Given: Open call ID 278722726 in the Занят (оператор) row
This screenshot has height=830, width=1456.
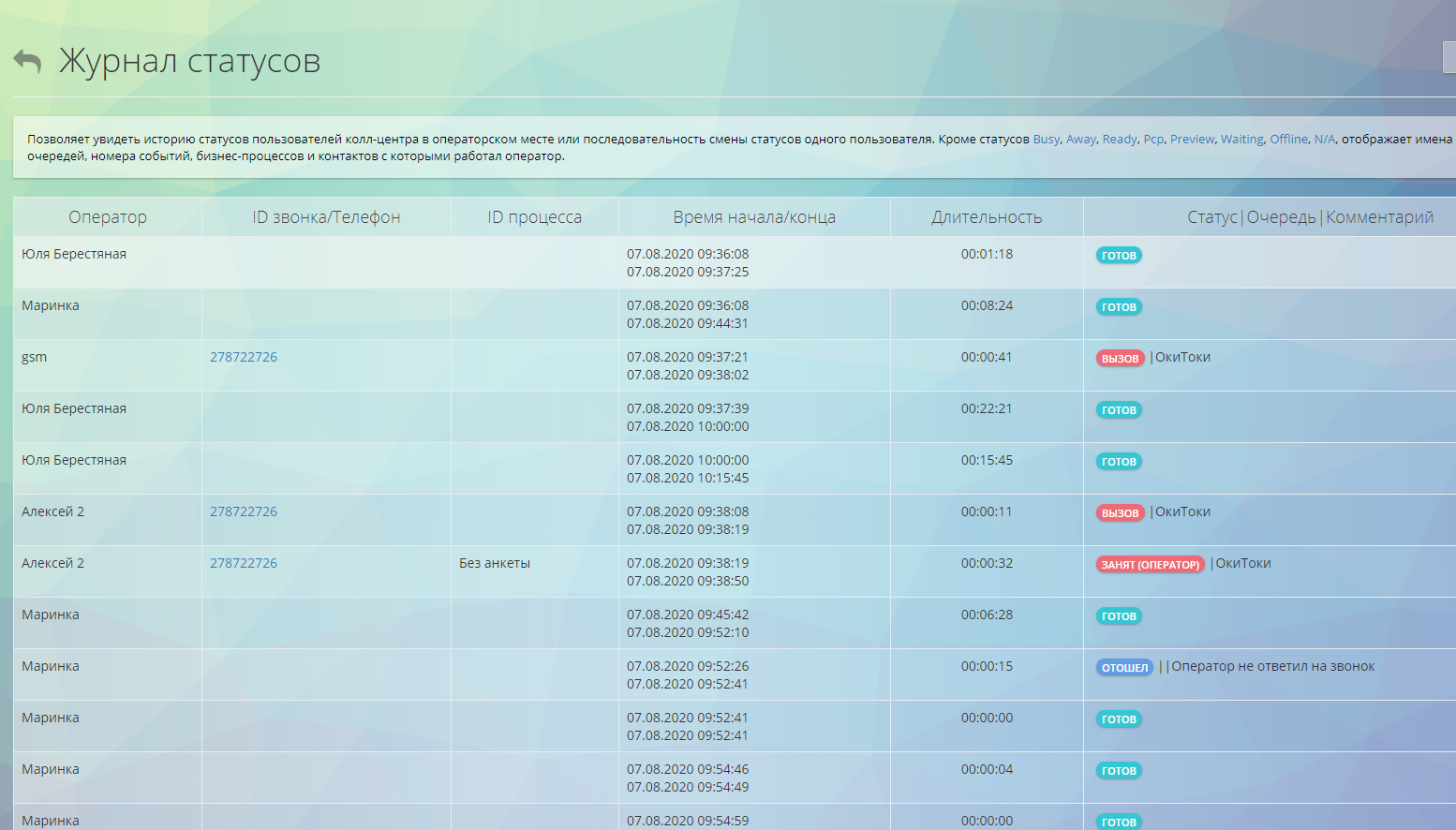Looking at the screenshot, I should tap(244, 563).
